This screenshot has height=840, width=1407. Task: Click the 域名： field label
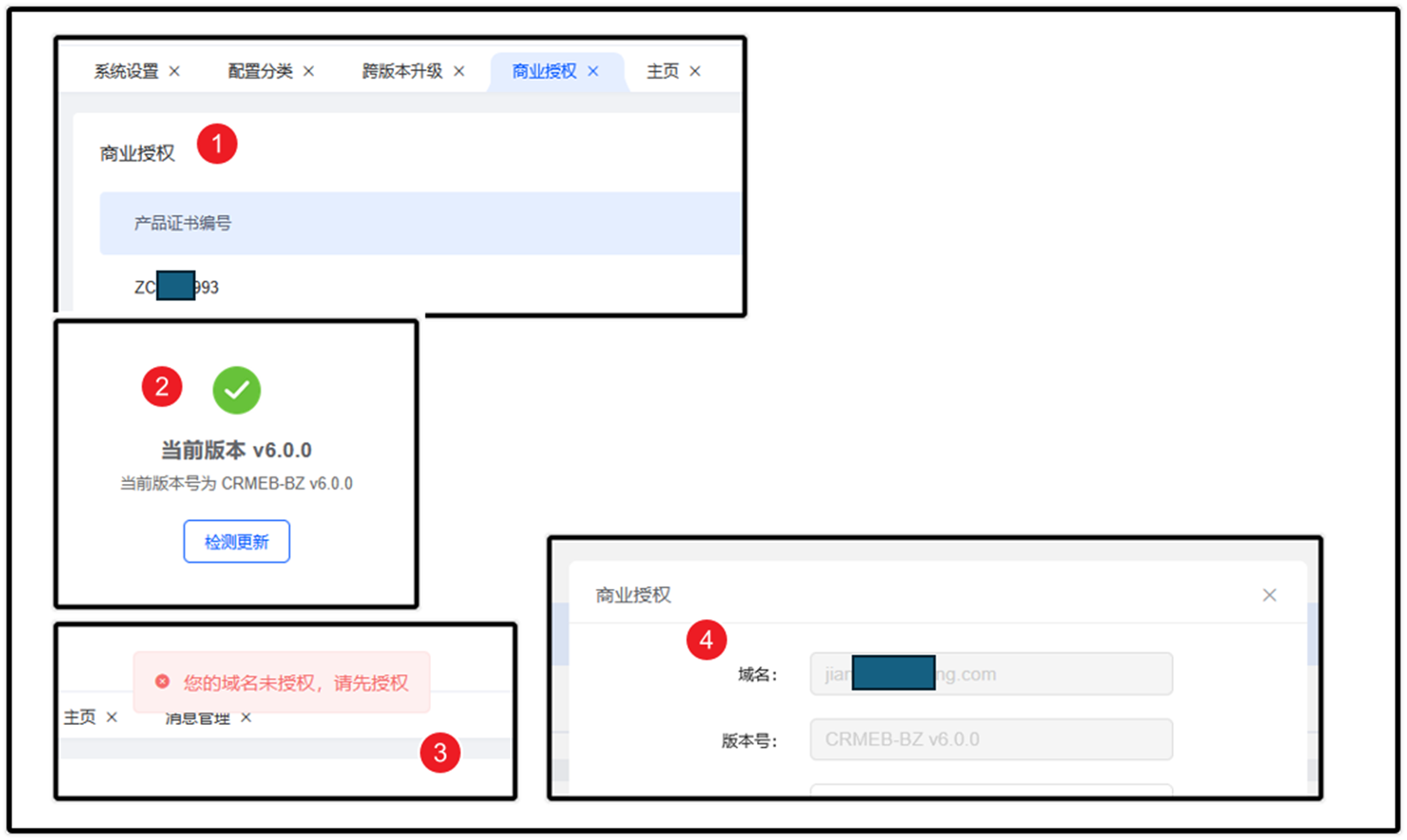click(758, 675)
